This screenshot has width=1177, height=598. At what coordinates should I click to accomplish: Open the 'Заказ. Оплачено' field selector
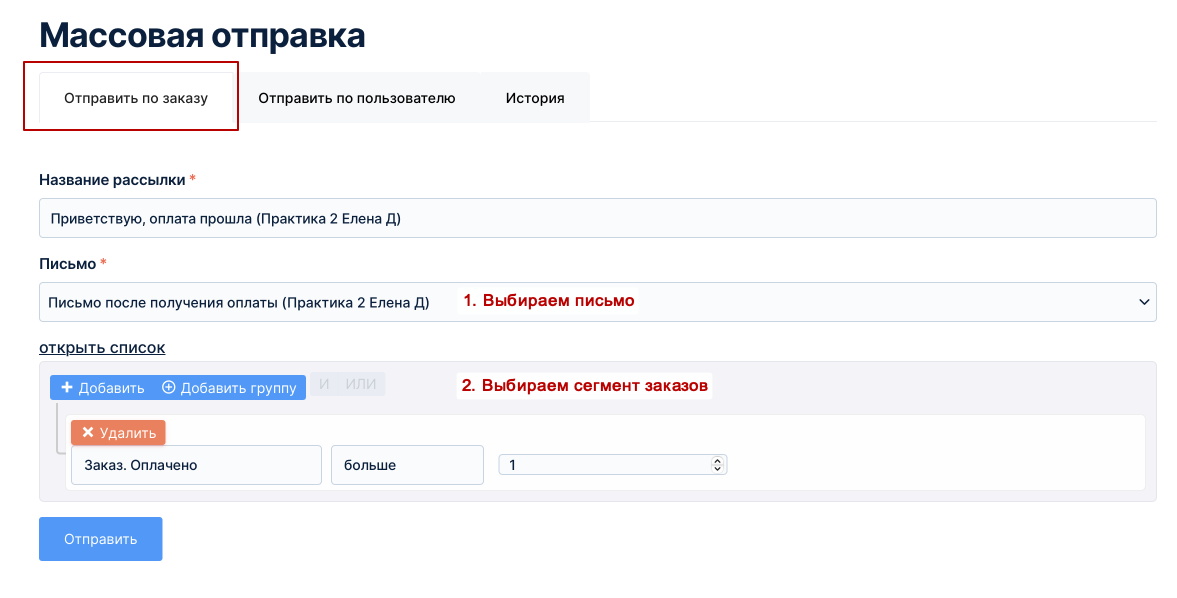coord(196,465)
